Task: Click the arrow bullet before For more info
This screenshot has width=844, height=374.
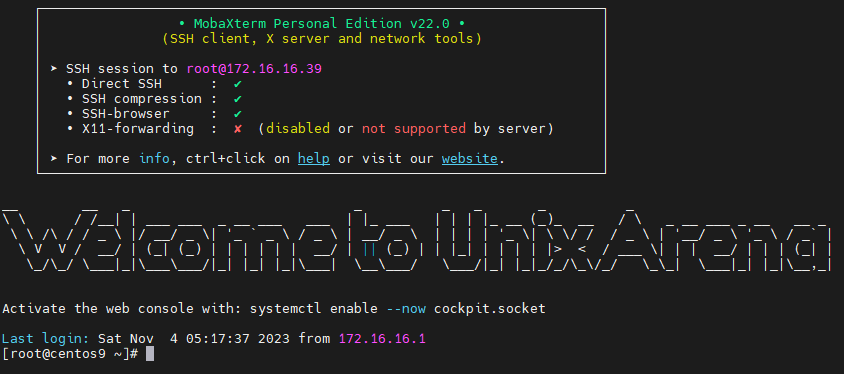Action: click(x=54, y=159)
